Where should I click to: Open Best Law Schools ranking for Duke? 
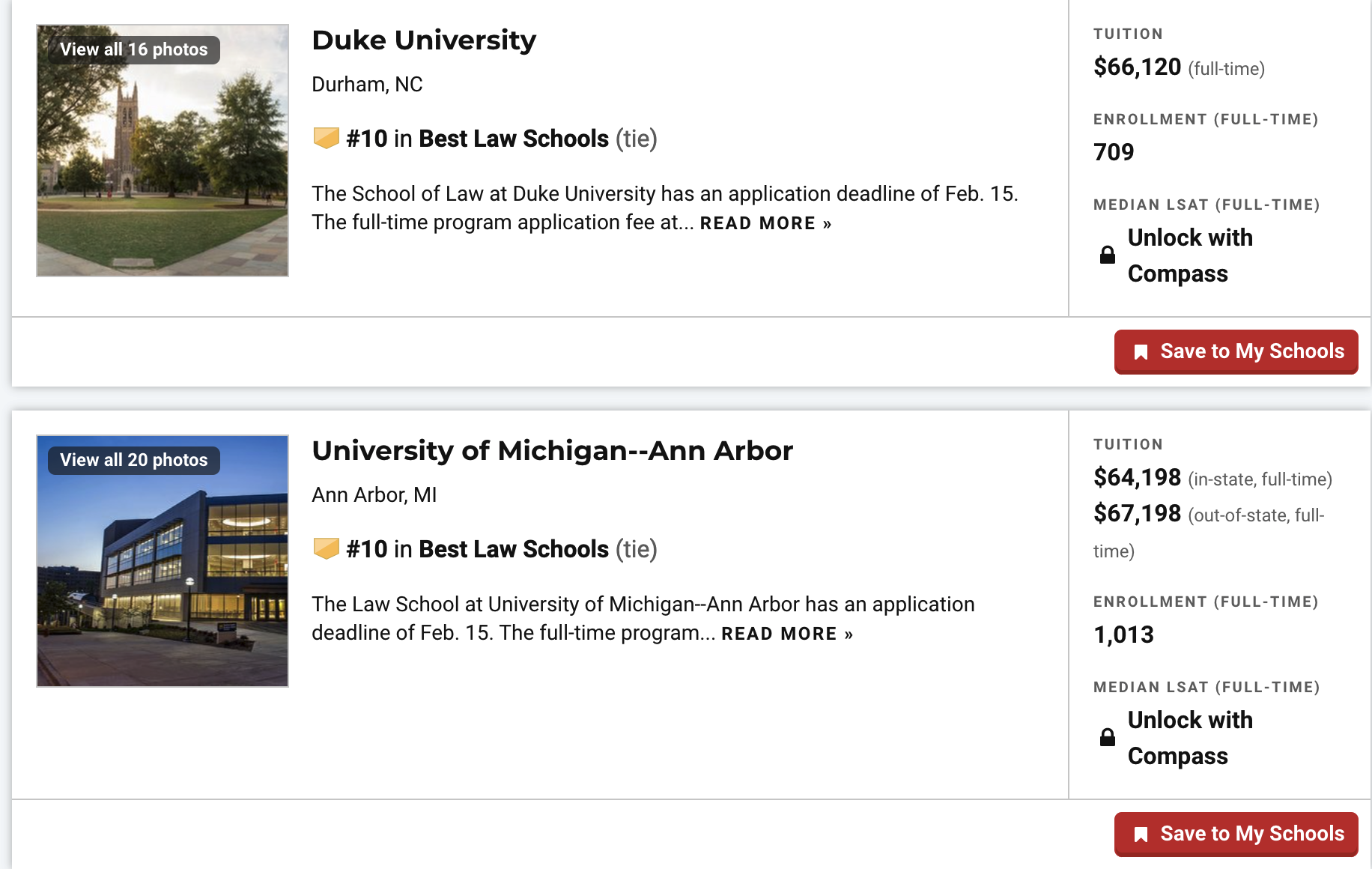point(514,139)
